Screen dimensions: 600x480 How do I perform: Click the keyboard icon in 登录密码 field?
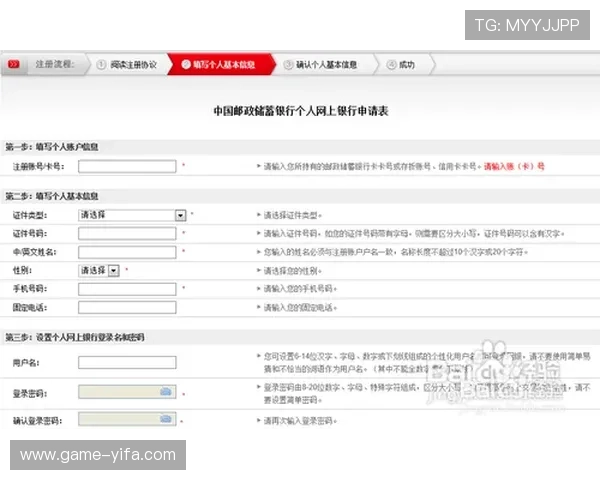(x=166, y=392)
